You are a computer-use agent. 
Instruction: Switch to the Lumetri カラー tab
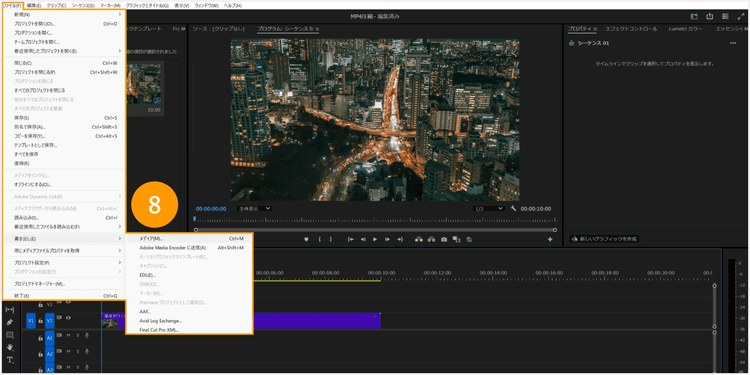685,29
